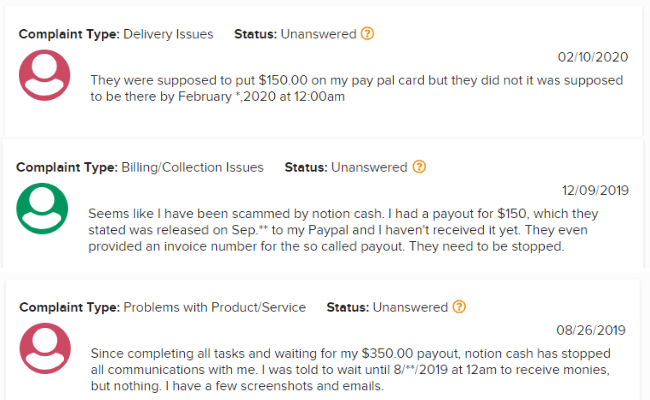Click the Unanswered status on the Product/Service complaint

[410, 307]
